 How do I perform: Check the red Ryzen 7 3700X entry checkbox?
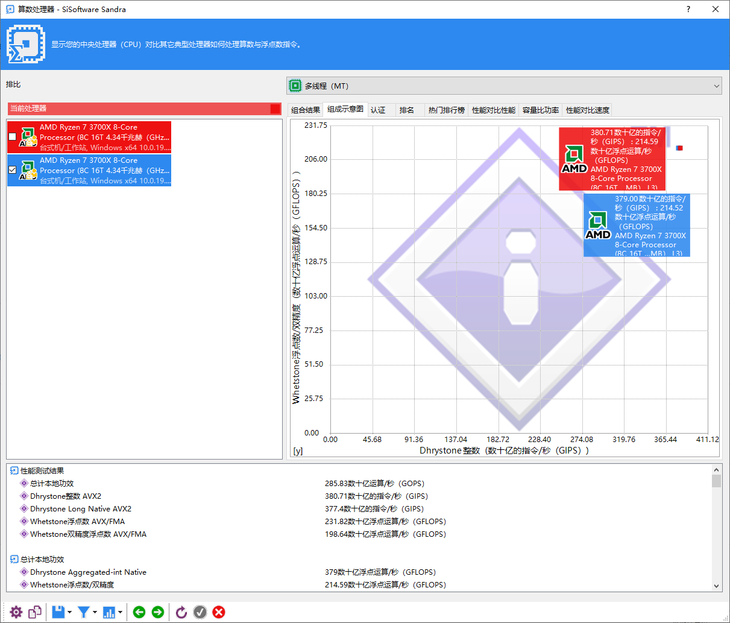(13, 137)
